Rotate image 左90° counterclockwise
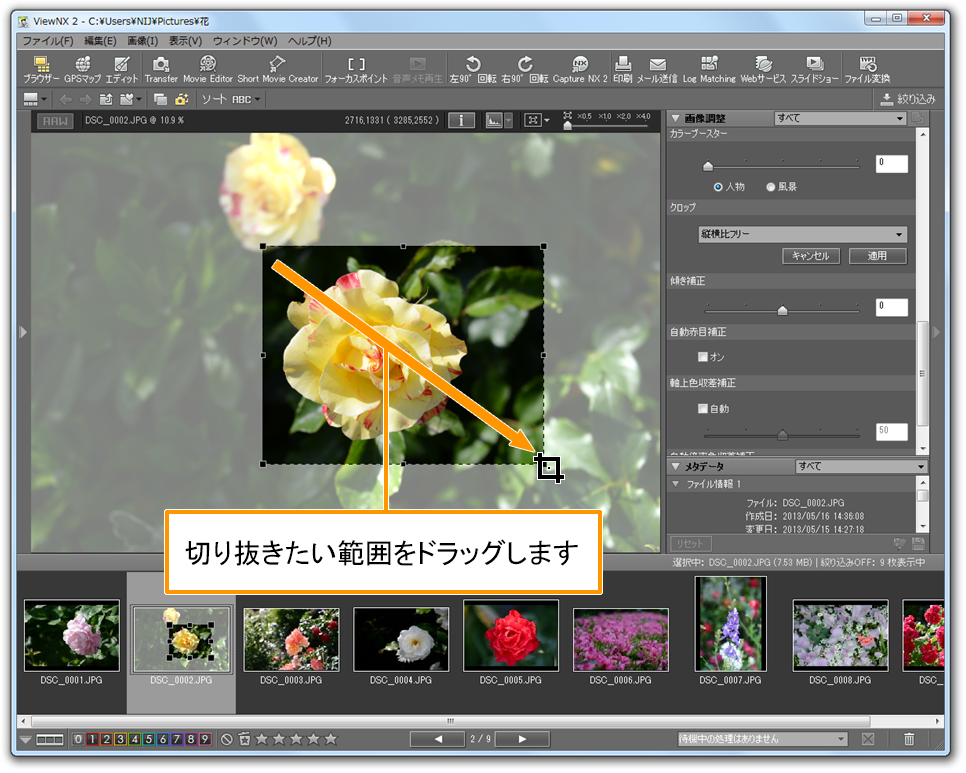The height and width of the screenshot is (773, 966). click(473, 70)
